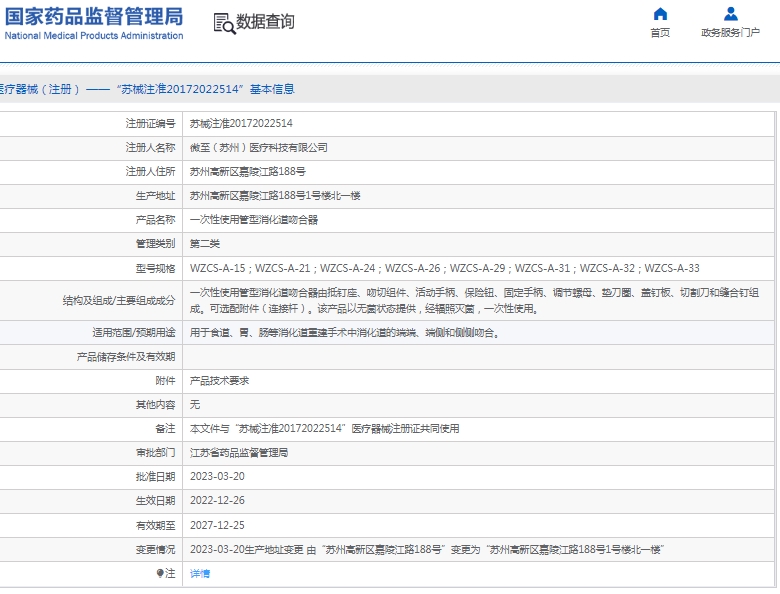Click the 生产地址 row label
The width and height of the screenshot is (780, 594).
pyautogui.click(x=156, y=196)
